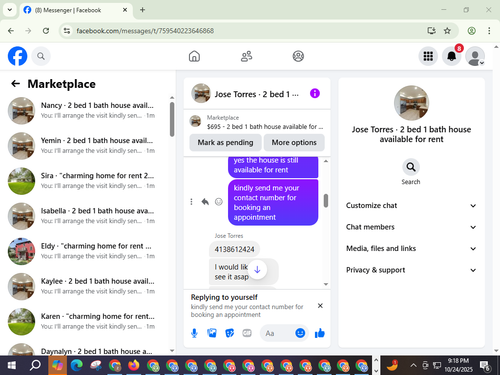Expand the Chat members section
The height and width of the screenshot is (375, 500).
(411, 227)
